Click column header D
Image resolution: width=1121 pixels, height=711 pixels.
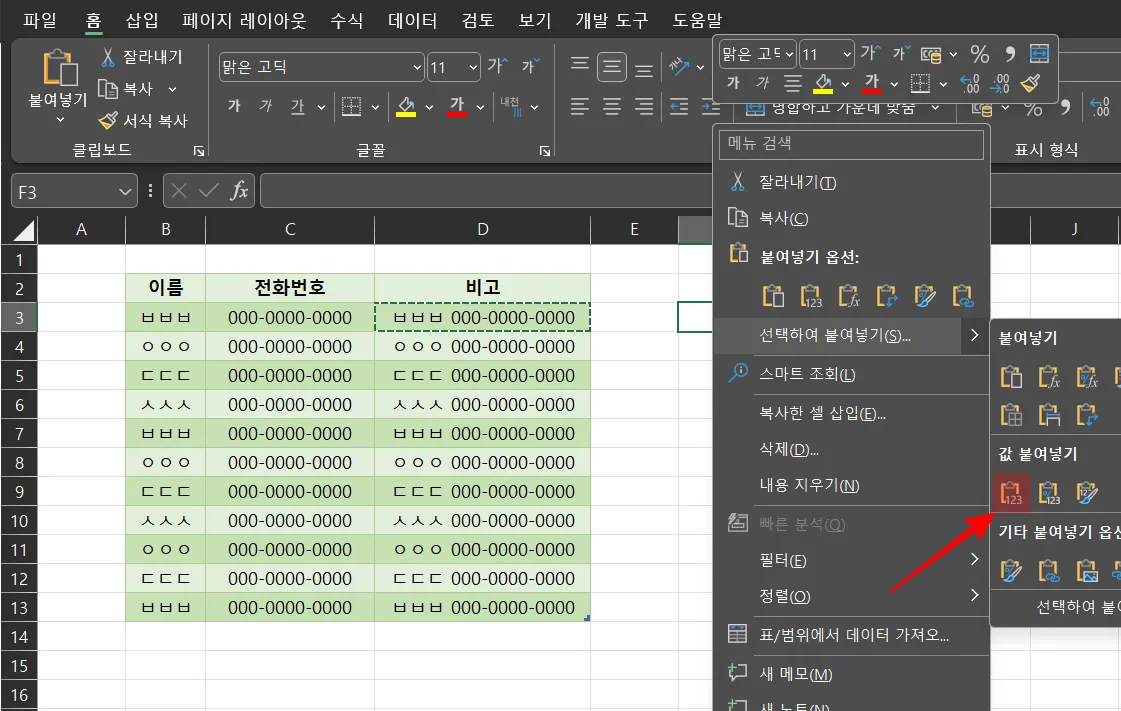483,229
